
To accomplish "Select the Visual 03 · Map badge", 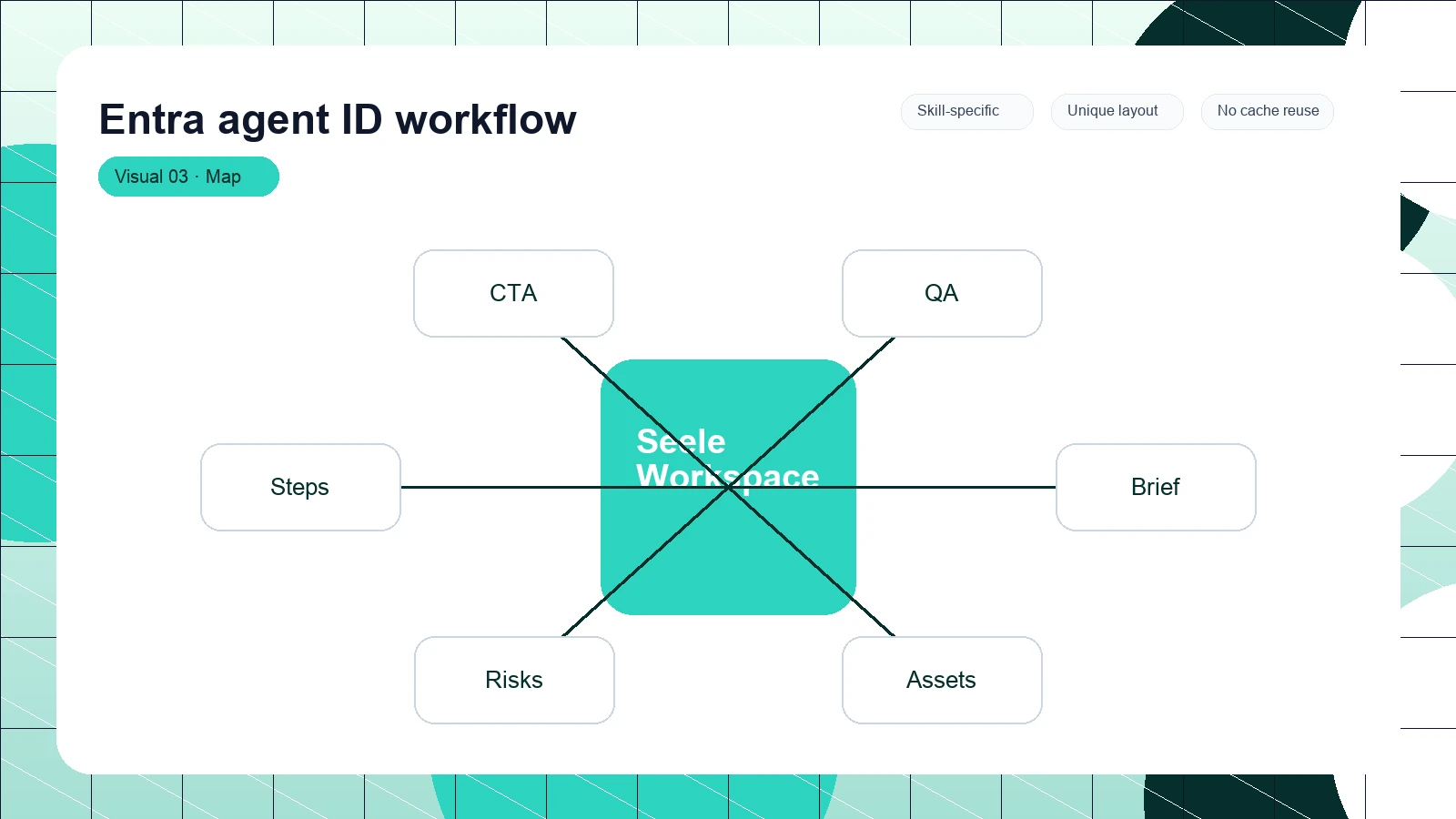I will coord(188,177).
